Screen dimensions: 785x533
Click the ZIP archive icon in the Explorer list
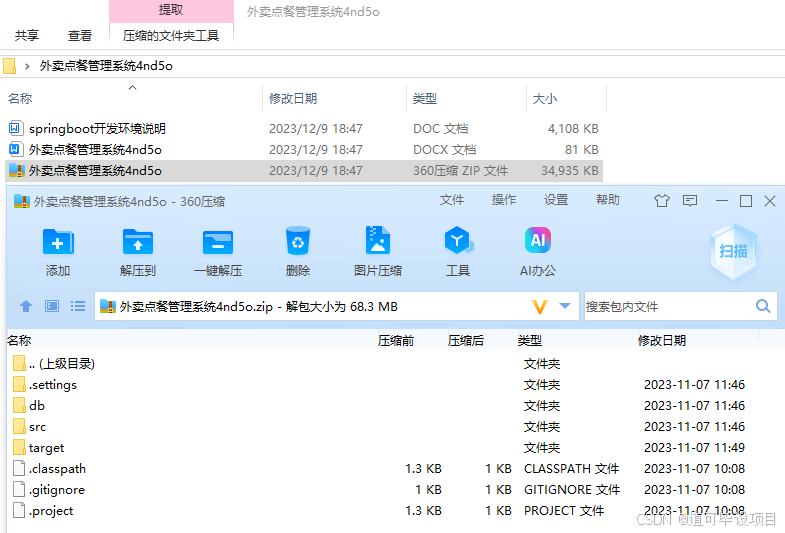pos(17,171)
